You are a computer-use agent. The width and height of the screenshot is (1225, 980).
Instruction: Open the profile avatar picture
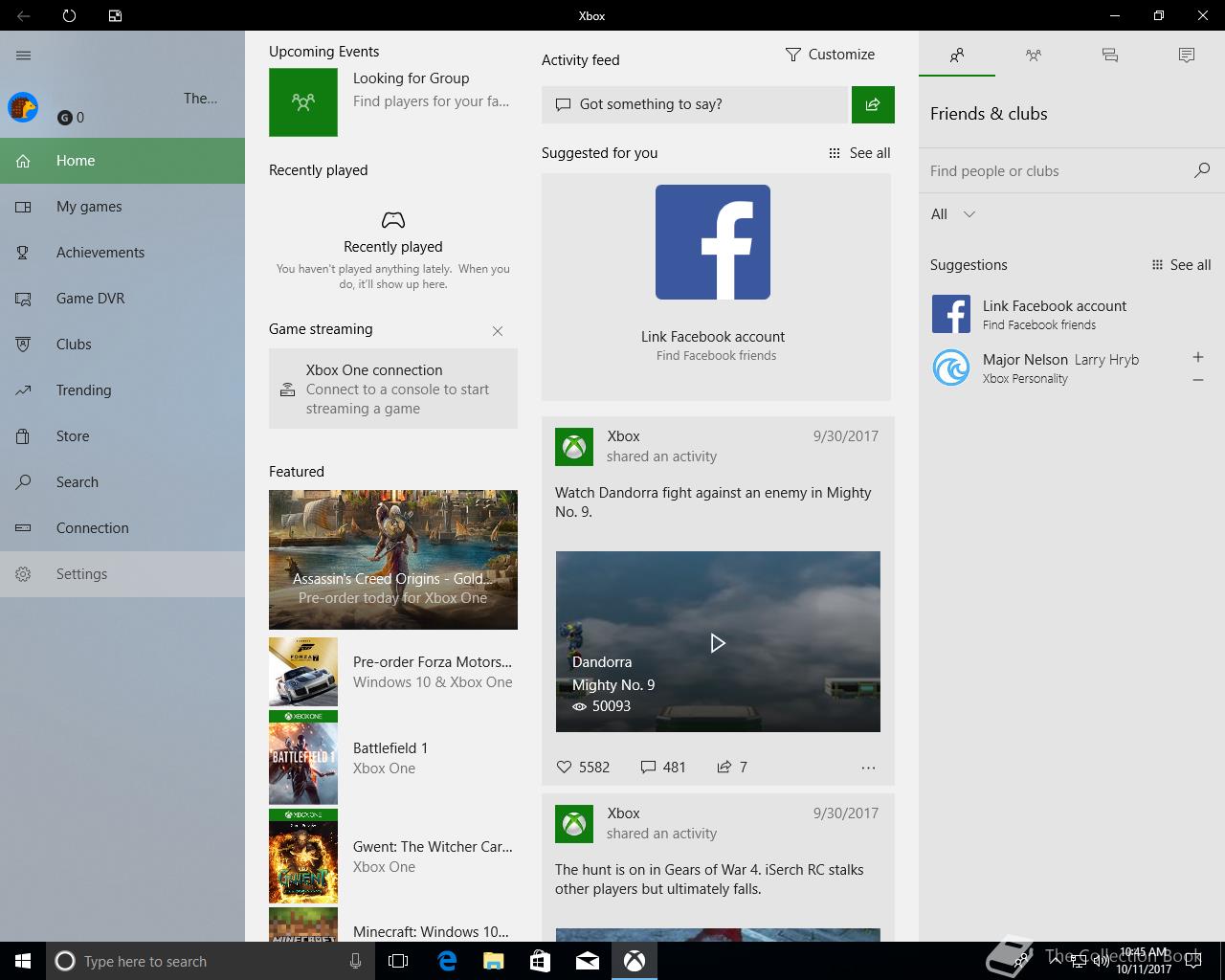[23, 107]
